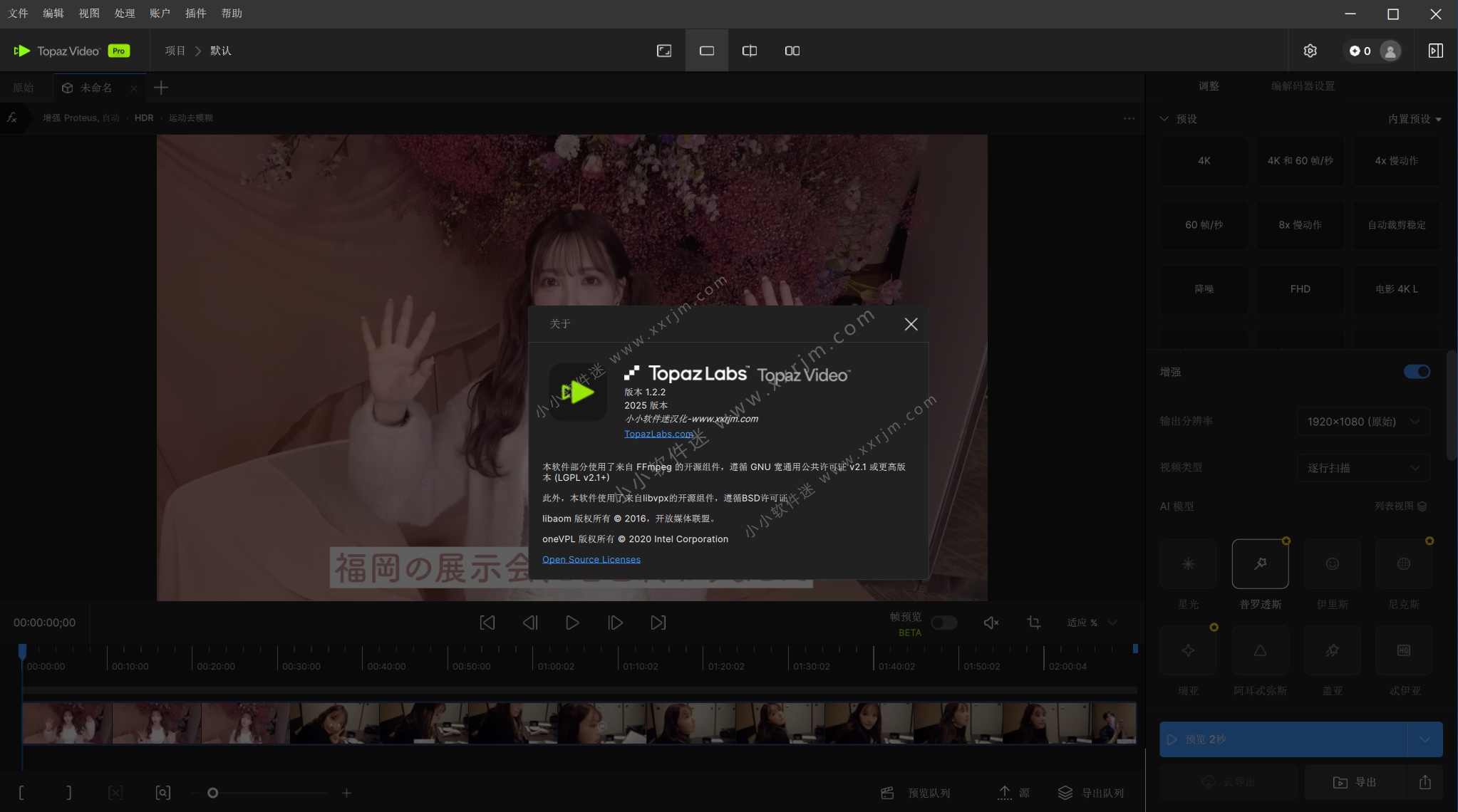
Task: Toggle the right side panel icon
Action: pos(1435,51)
